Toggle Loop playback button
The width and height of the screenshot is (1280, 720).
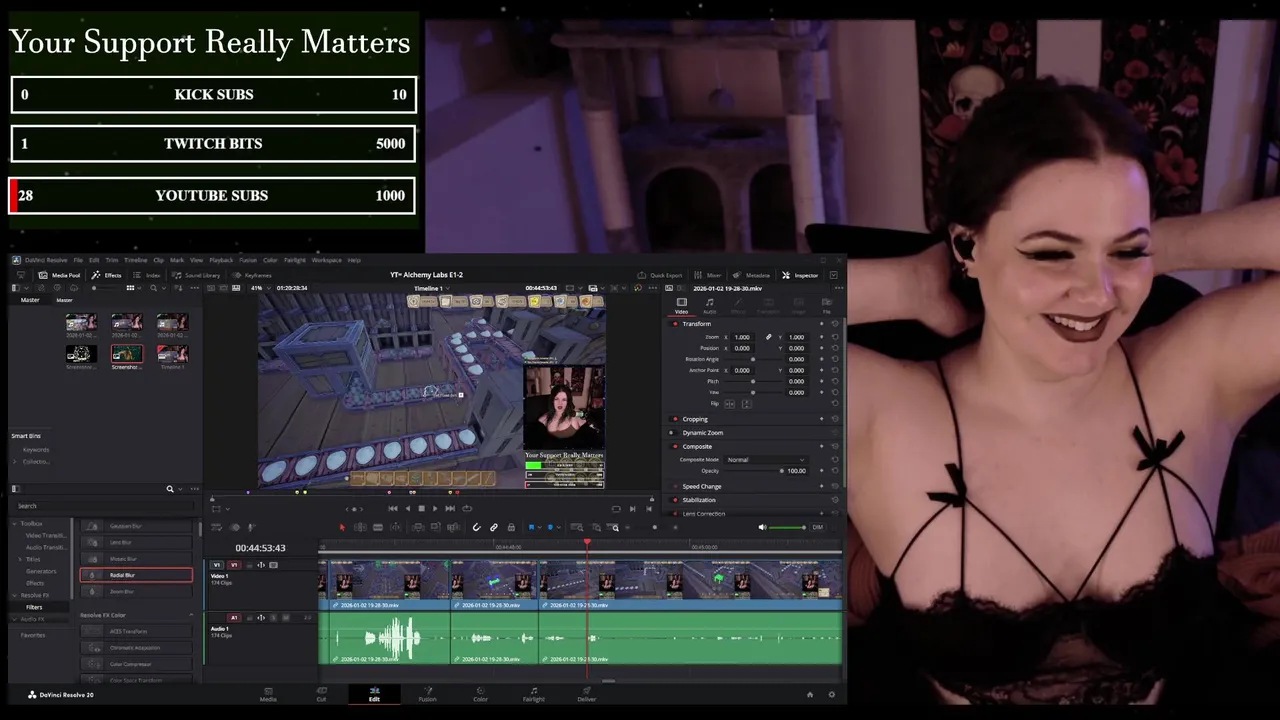point(467,508)
